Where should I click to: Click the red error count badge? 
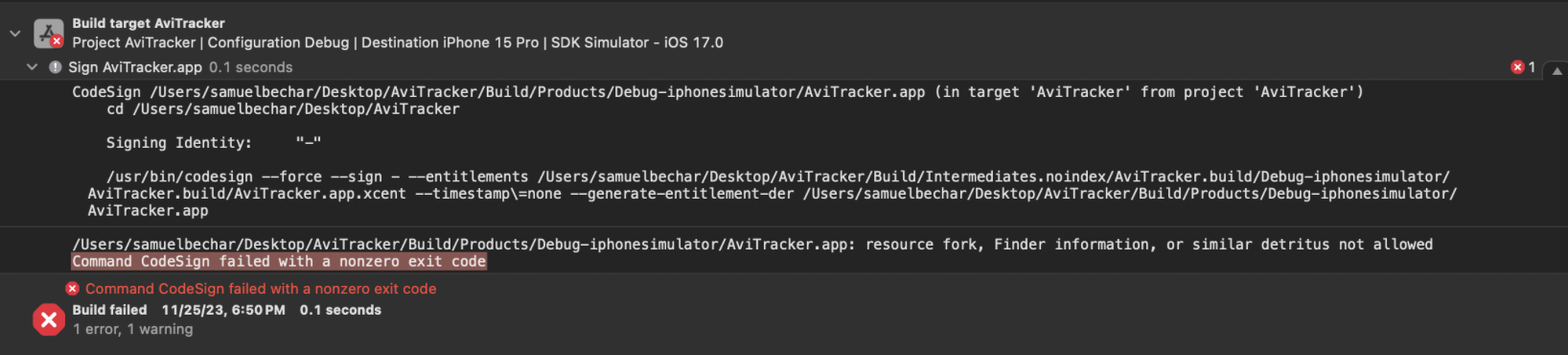tap(1523, 67)
